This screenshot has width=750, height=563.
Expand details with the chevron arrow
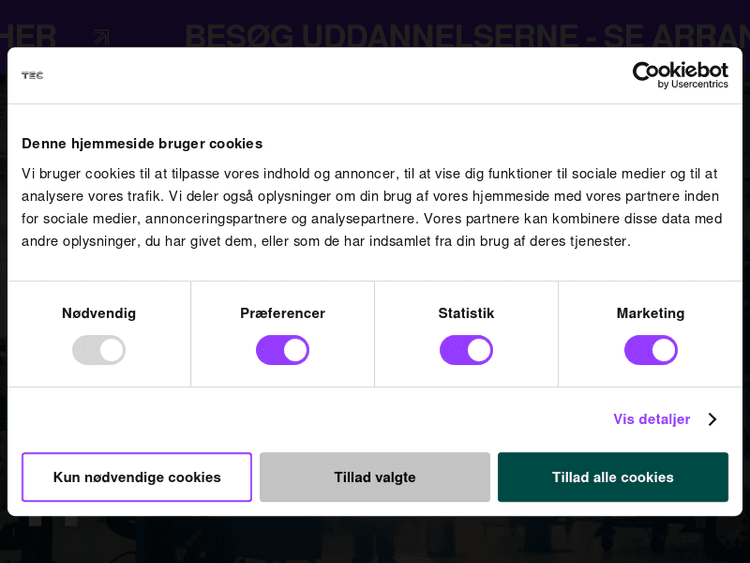(x=712, y=419)
